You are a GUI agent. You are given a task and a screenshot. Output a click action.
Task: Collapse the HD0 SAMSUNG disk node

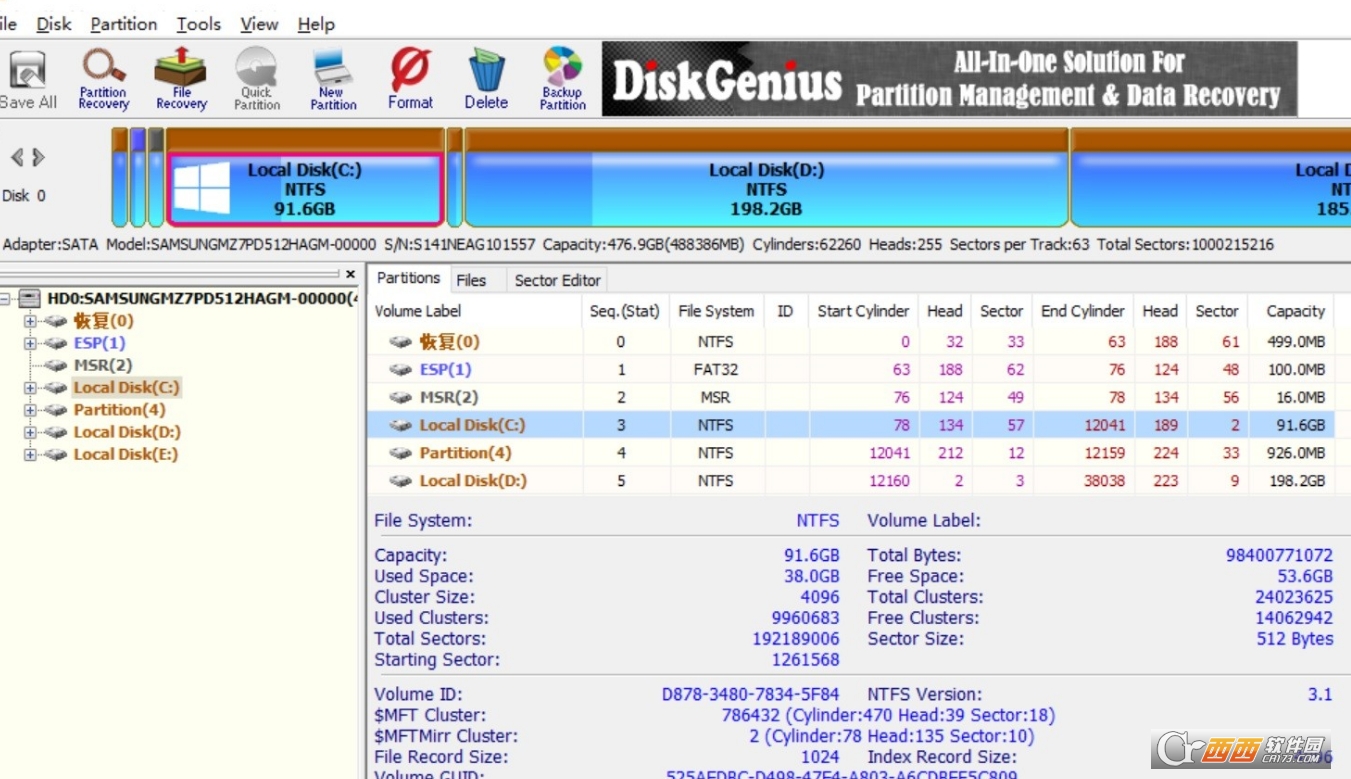[x=6, y=298]
